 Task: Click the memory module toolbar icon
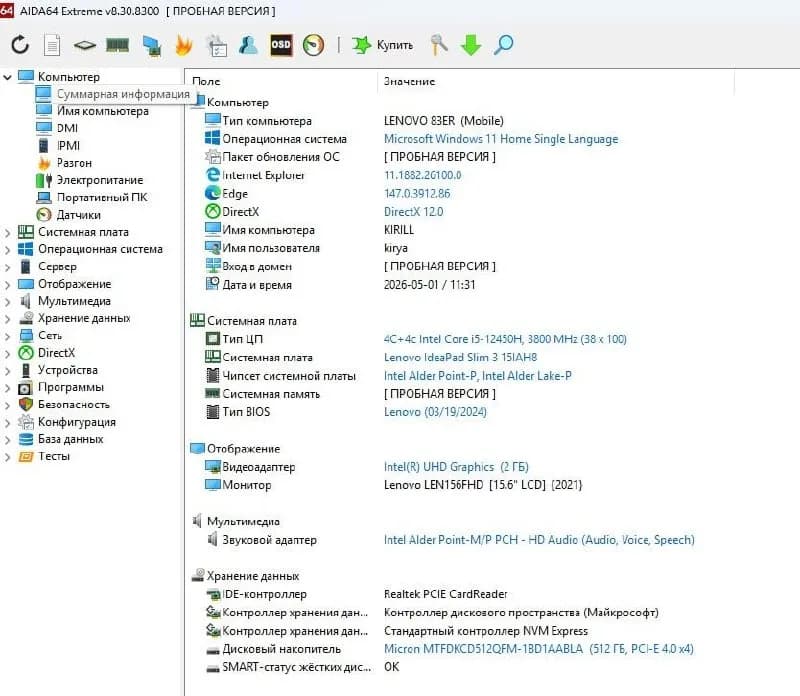pyautogui.click(x=117, y=45)
